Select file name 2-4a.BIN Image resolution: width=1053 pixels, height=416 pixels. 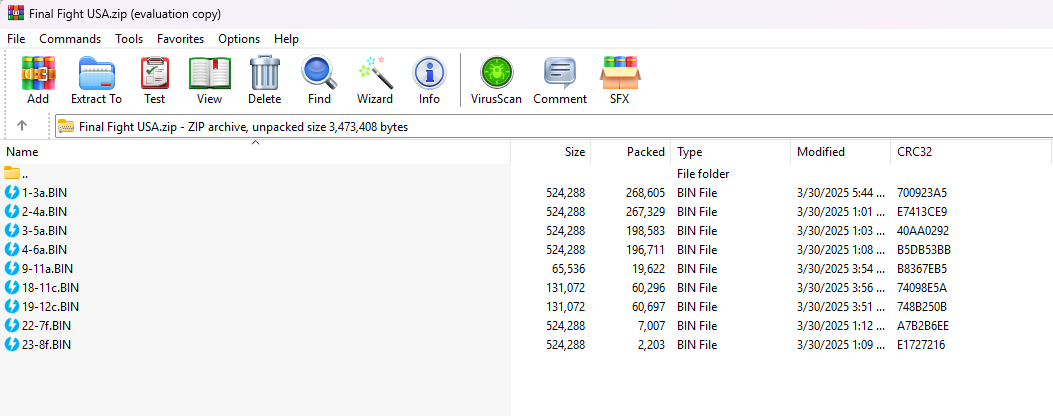pyautogui.click(x=44, y=212)
